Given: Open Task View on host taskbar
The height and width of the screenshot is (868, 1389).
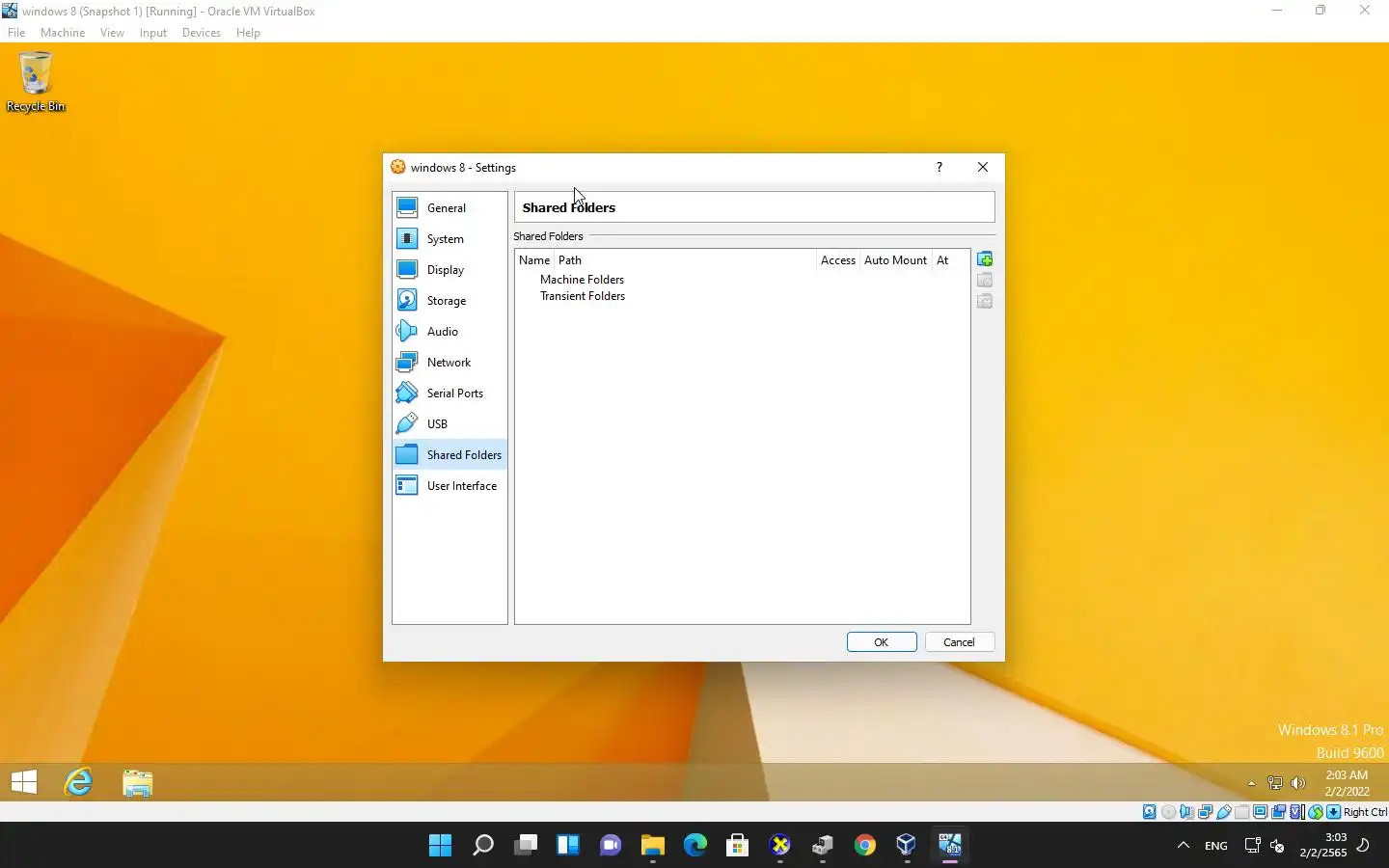Looking at the screenshot, I should click(526, 846).
